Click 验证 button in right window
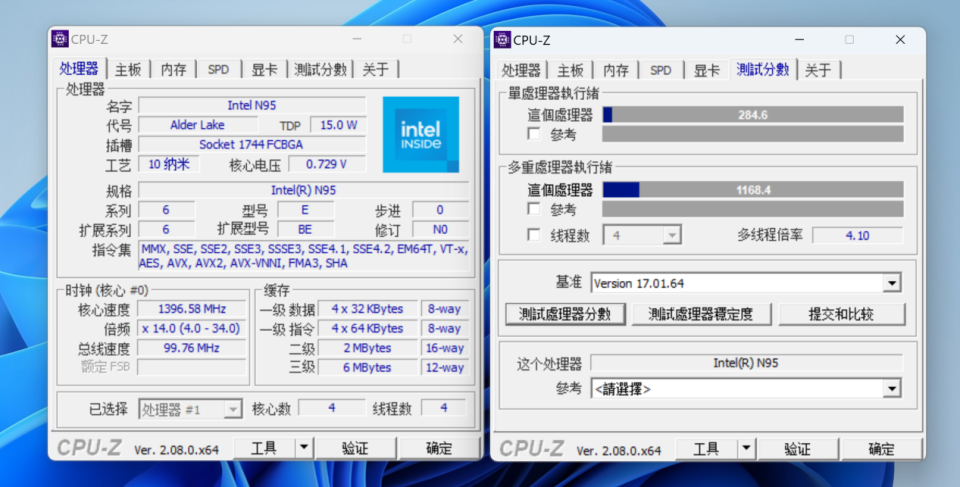The width and height of the screenshot is (960, 487). [x=797, y=450]
